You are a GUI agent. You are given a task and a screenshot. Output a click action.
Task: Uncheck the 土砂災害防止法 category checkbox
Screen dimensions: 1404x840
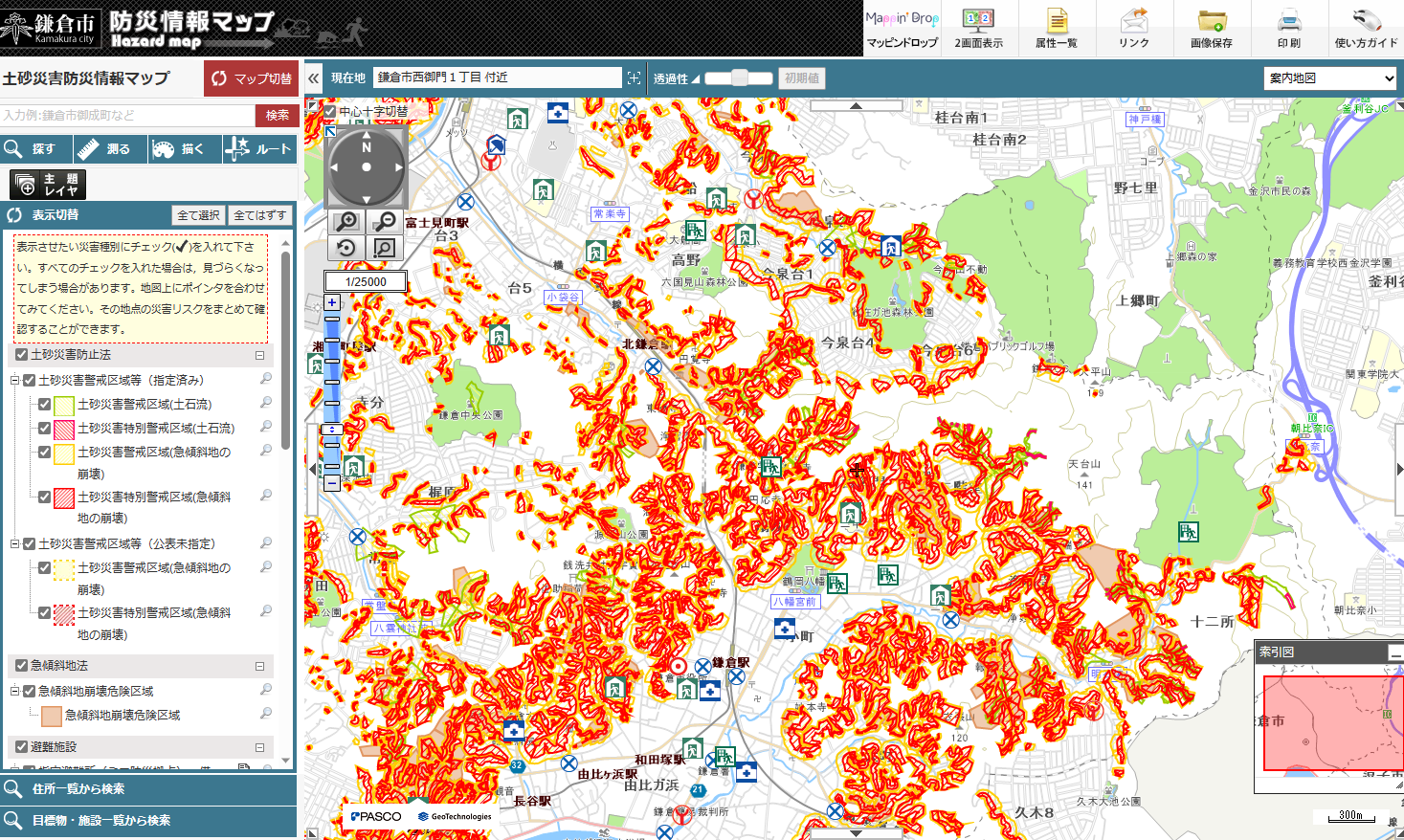pyautogui.click(x=22, y=355)
